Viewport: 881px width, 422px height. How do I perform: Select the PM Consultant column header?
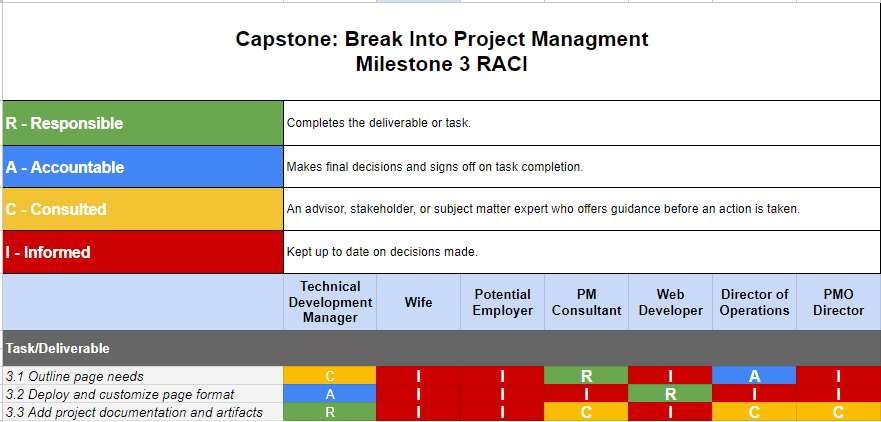click(x=586, y=302)
